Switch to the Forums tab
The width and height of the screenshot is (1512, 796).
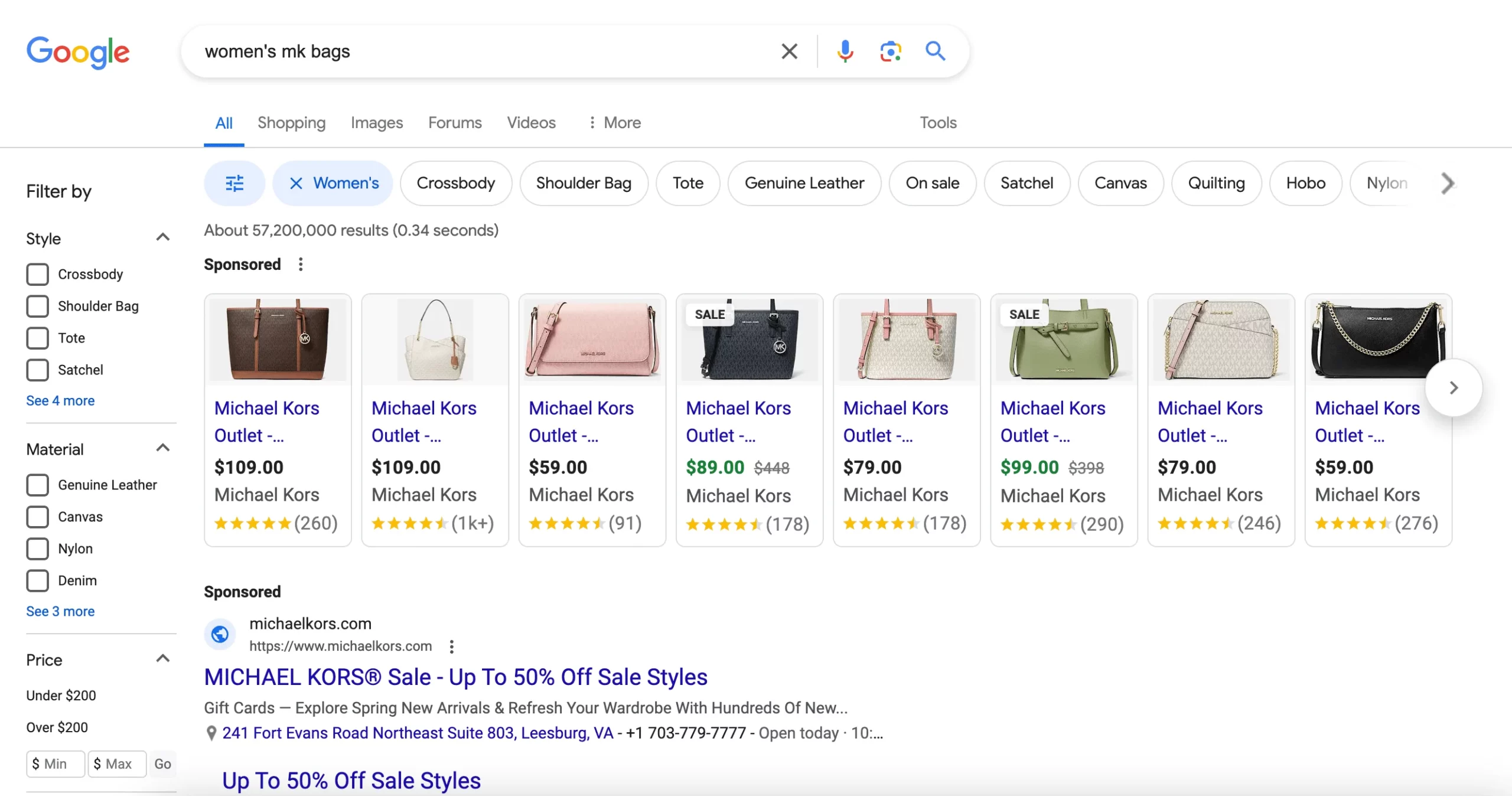click(455, 123)
